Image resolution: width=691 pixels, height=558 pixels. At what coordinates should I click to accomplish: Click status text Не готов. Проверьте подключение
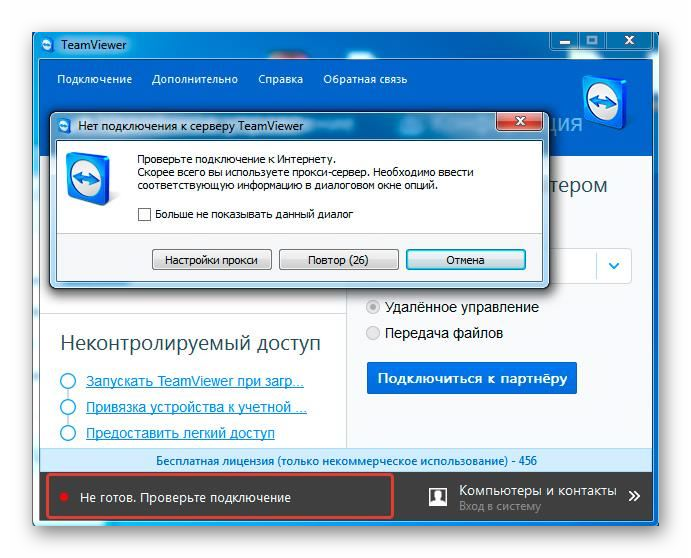pyautogui.click(x=185, y=498)
